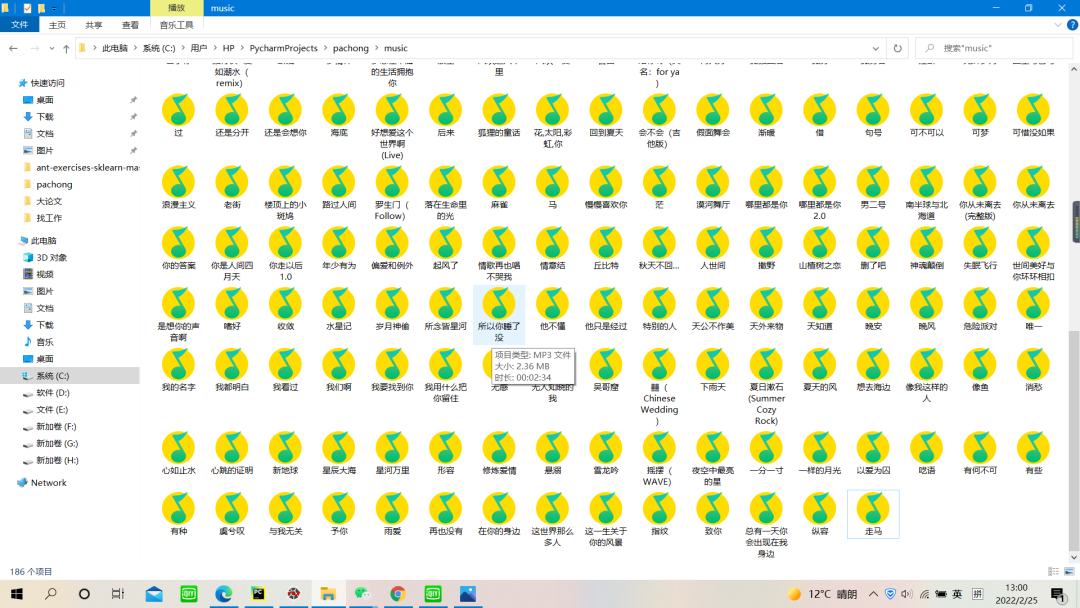This screenshot has height=608, width=1080.
Task: Select the music file 天外来物
Action: pos(766,308)
